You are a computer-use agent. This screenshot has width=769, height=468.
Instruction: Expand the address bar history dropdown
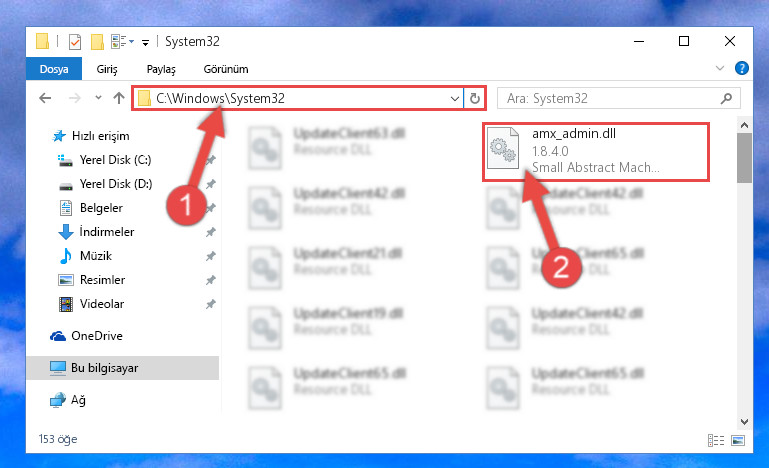(x=455, y=99)
